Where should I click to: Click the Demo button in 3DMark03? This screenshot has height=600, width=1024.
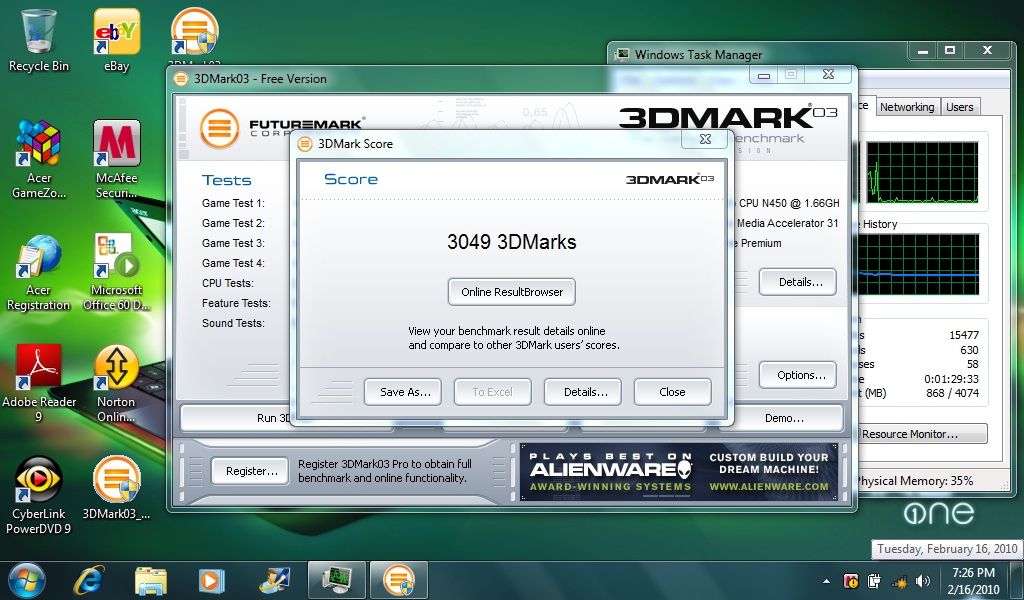click(x=784, y=418)
